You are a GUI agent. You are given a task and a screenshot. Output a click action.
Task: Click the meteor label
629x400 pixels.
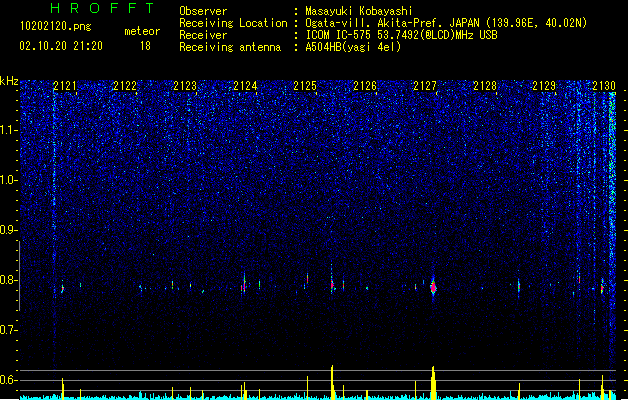(142, 31)
